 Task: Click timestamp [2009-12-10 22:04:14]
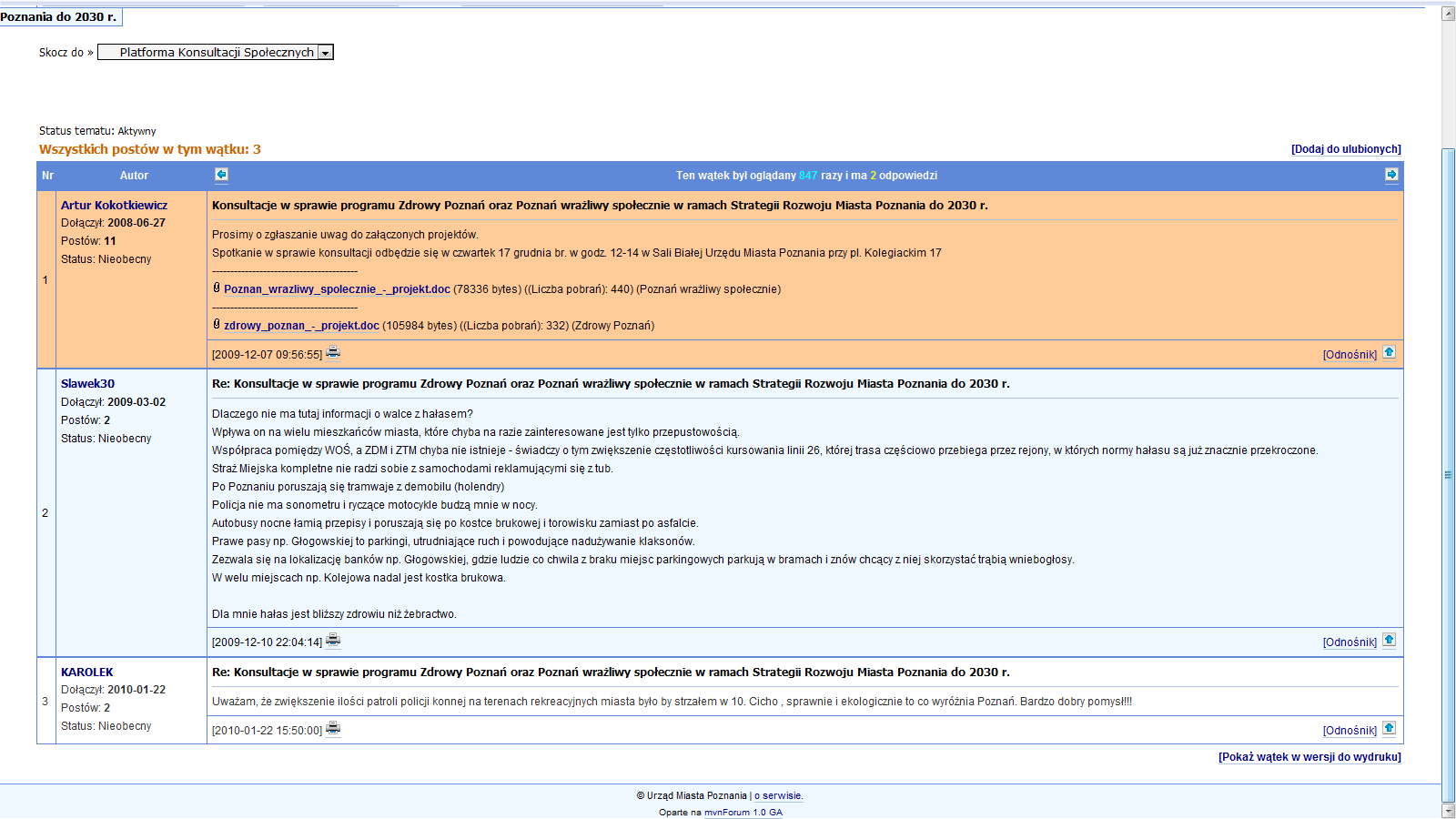[268, 642]
